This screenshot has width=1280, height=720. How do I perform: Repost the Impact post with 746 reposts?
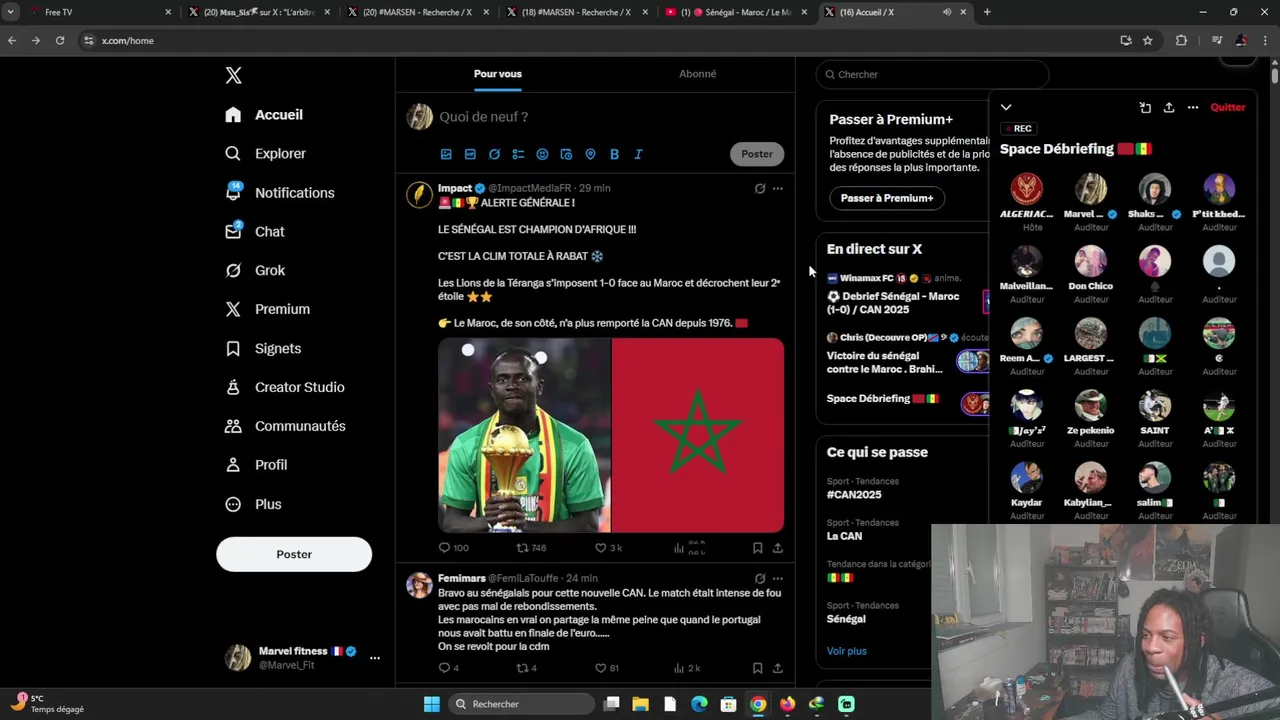531,548
